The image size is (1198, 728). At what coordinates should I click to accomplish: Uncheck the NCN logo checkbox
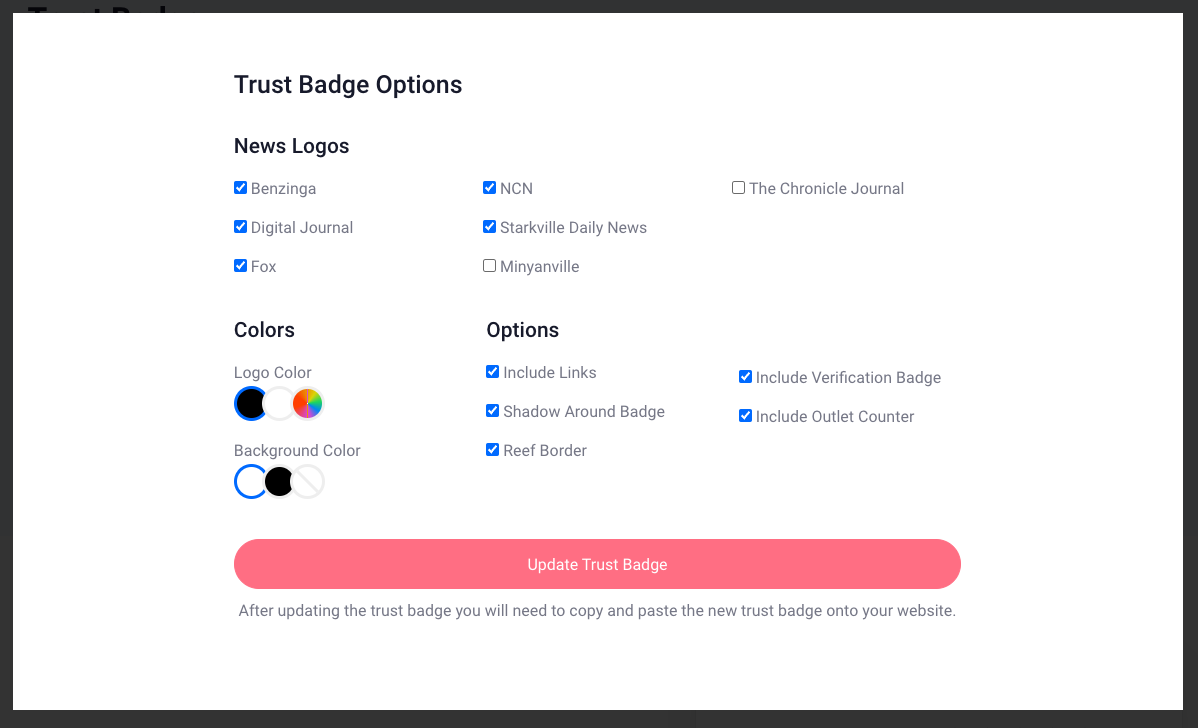pos(490,188)
